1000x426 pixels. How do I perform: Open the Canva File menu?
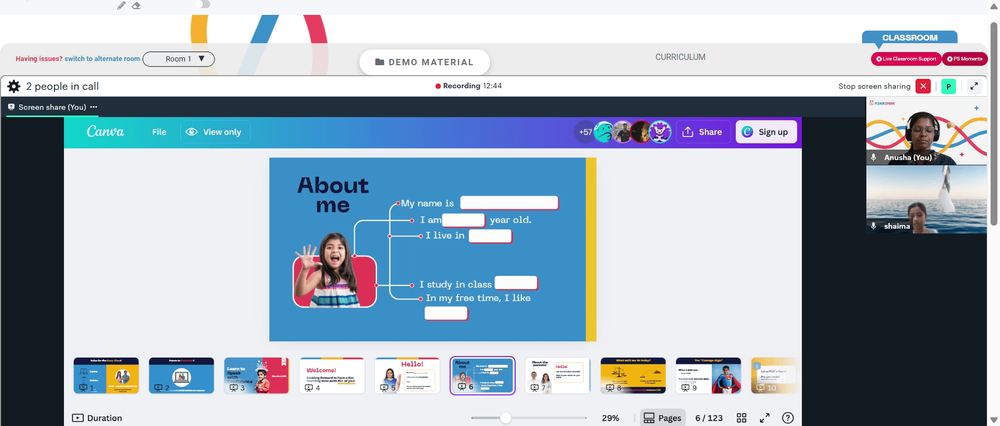pyautogui.click(x=159, y=132)
